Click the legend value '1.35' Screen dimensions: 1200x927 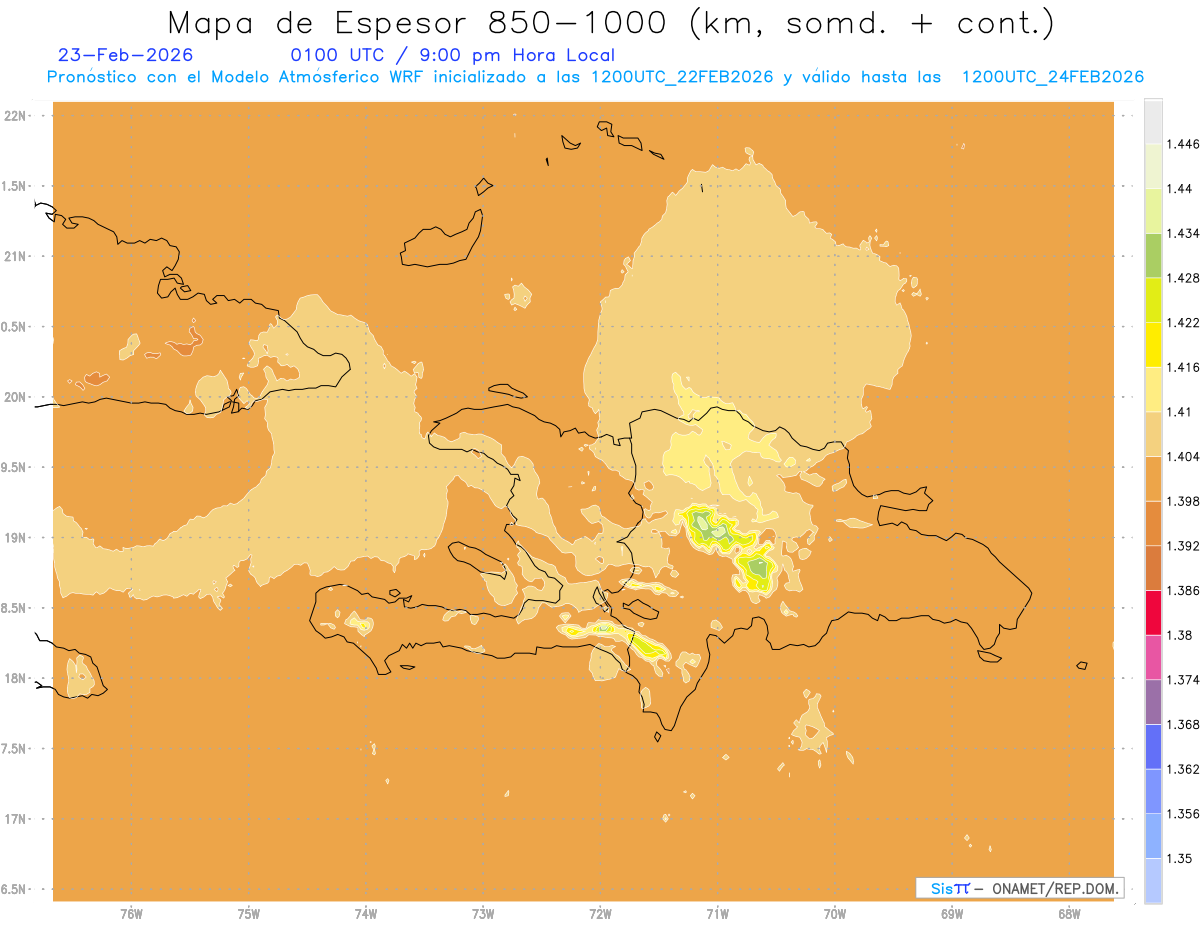tap(1180, 858)
